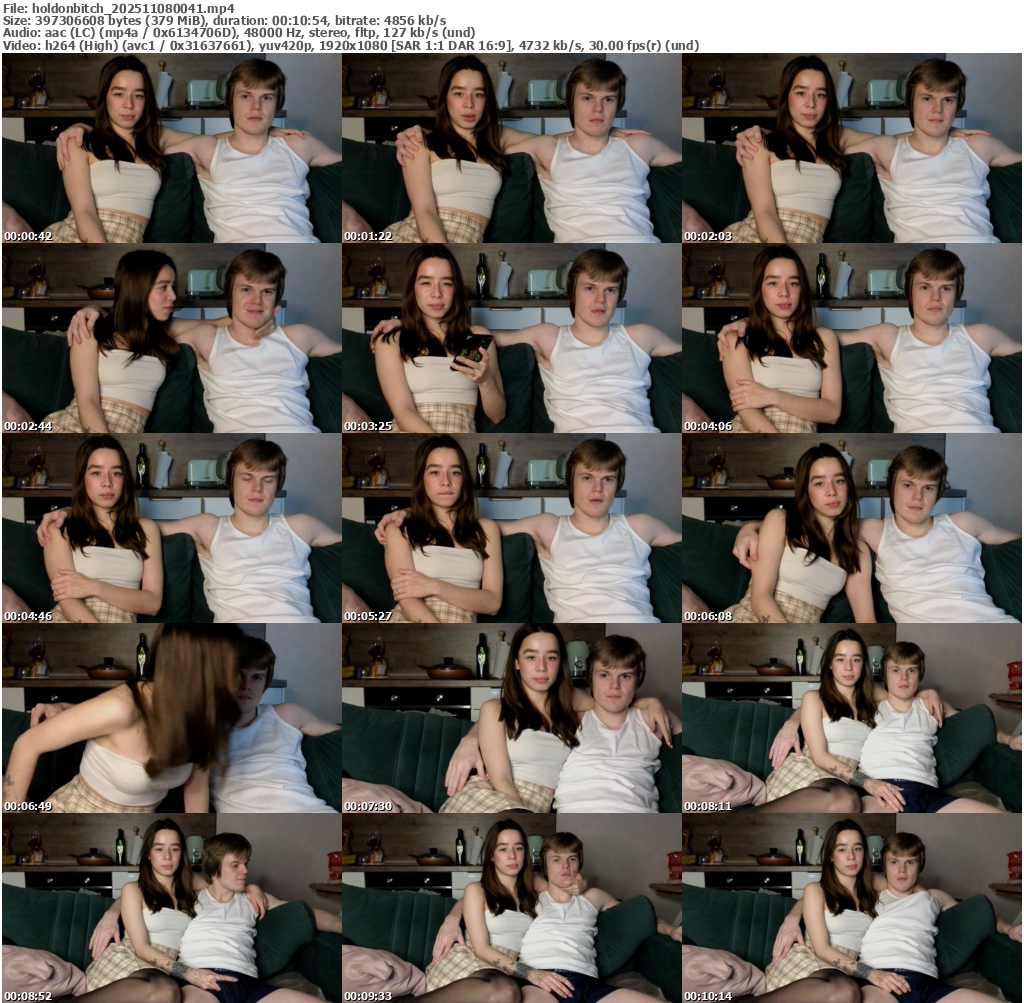The image size is (1024, 1003).
Task: Select the thumbnail frame stamped 00:01:22
Action: [x=511, y=148]
